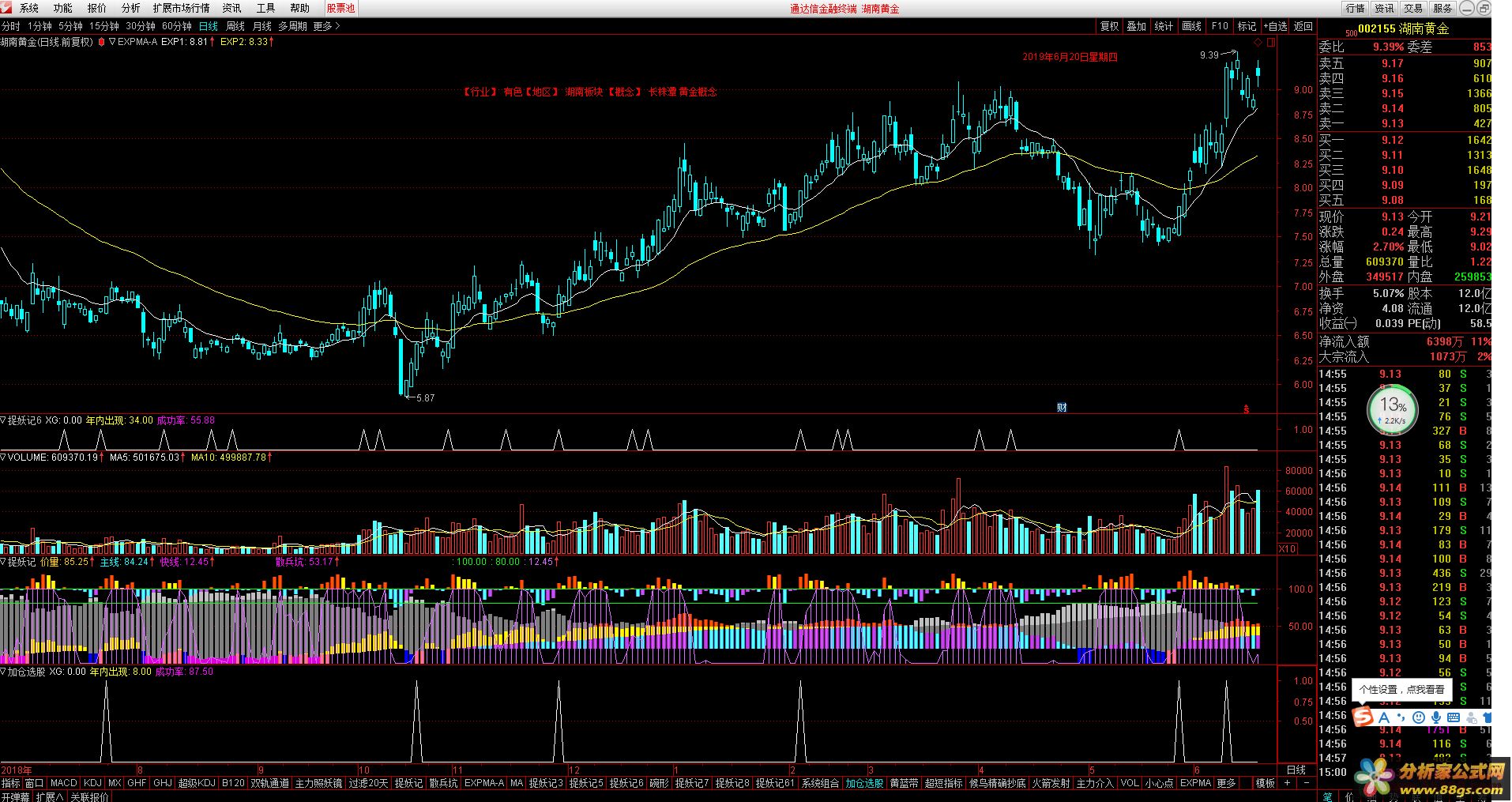Viewport: 1512px width, 802px height.
Task: Click the input method microphone icon
Action: (1436, 717)
